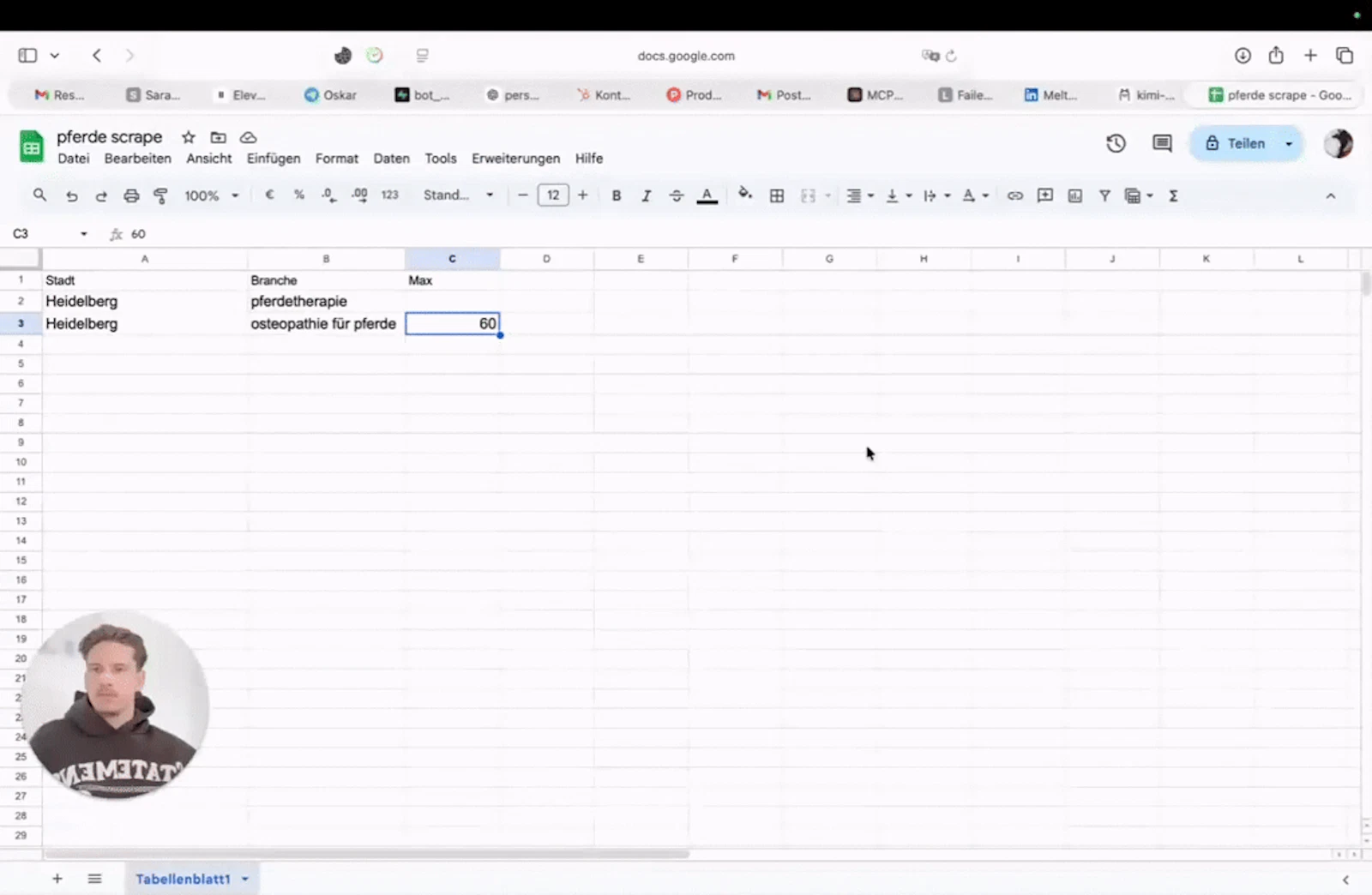The height and width of the screenshot is (895, 1372).
Task: Activate the paint format tool
Action: click(160, 196)
